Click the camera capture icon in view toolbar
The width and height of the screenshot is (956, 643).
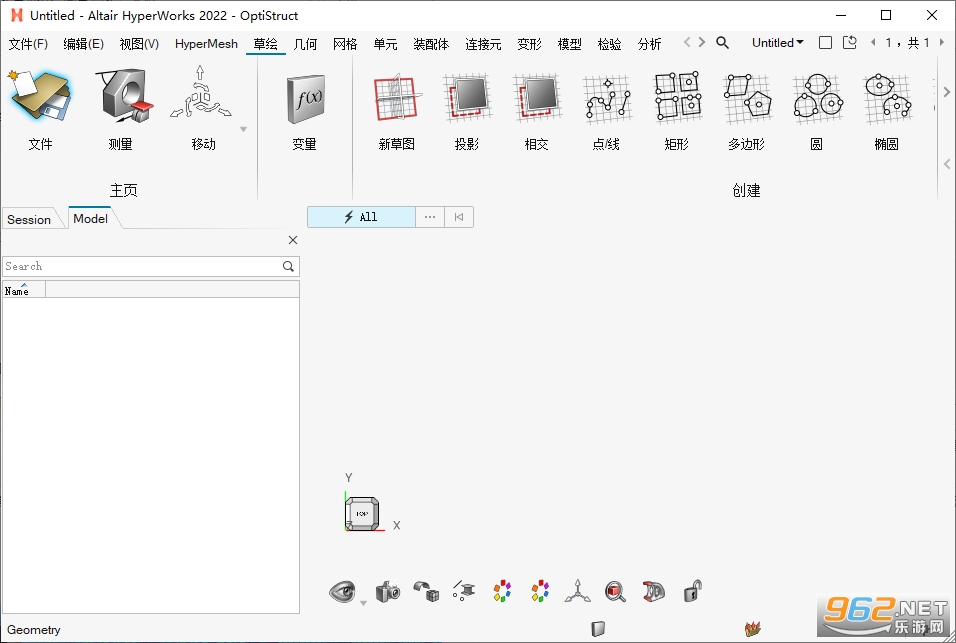point(388,591)
